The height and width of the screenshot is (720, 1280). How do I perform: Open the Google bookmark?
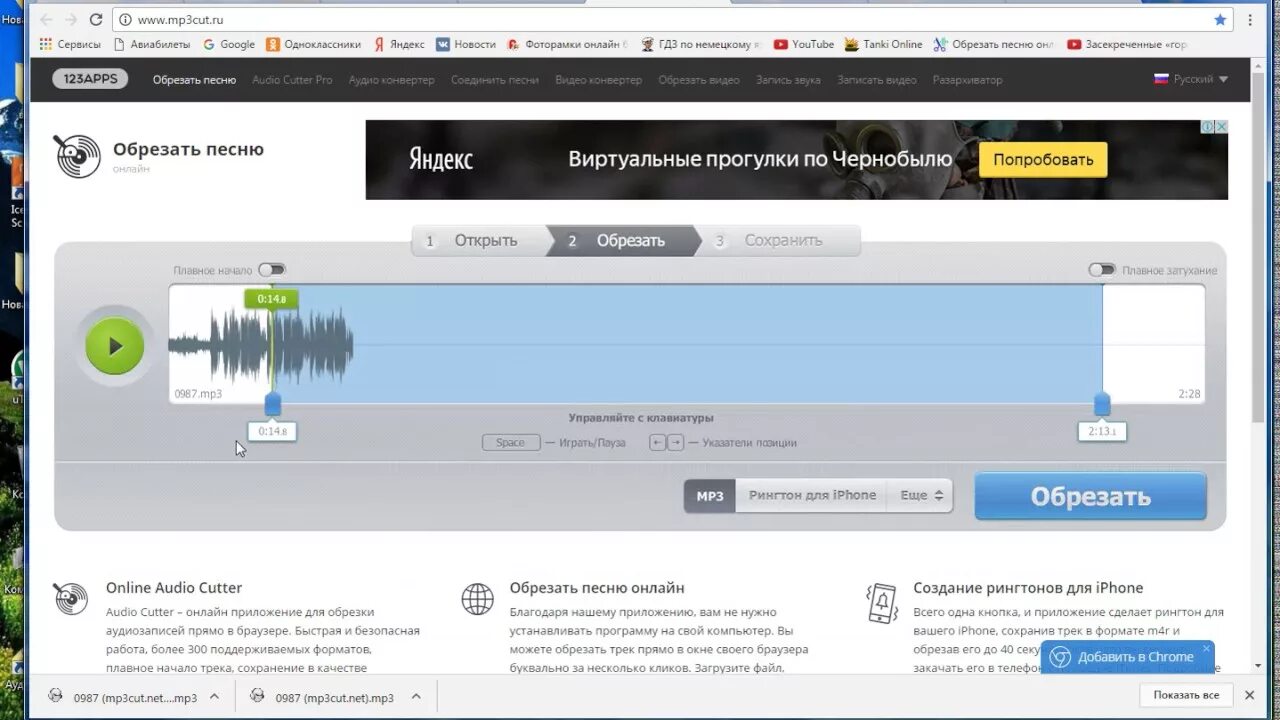(x=229, y=44)
